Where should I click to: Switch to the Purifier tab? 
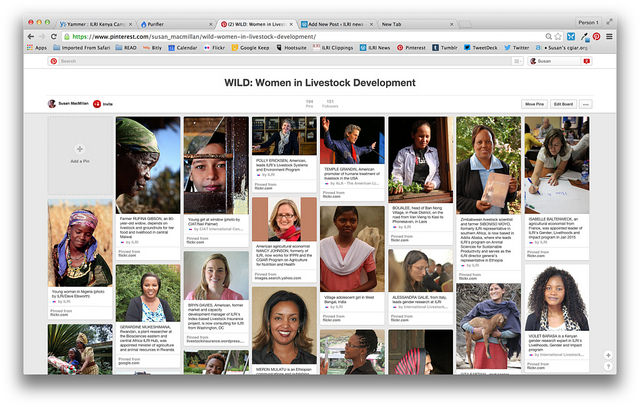pyautogui.click(x=176, y=24)
